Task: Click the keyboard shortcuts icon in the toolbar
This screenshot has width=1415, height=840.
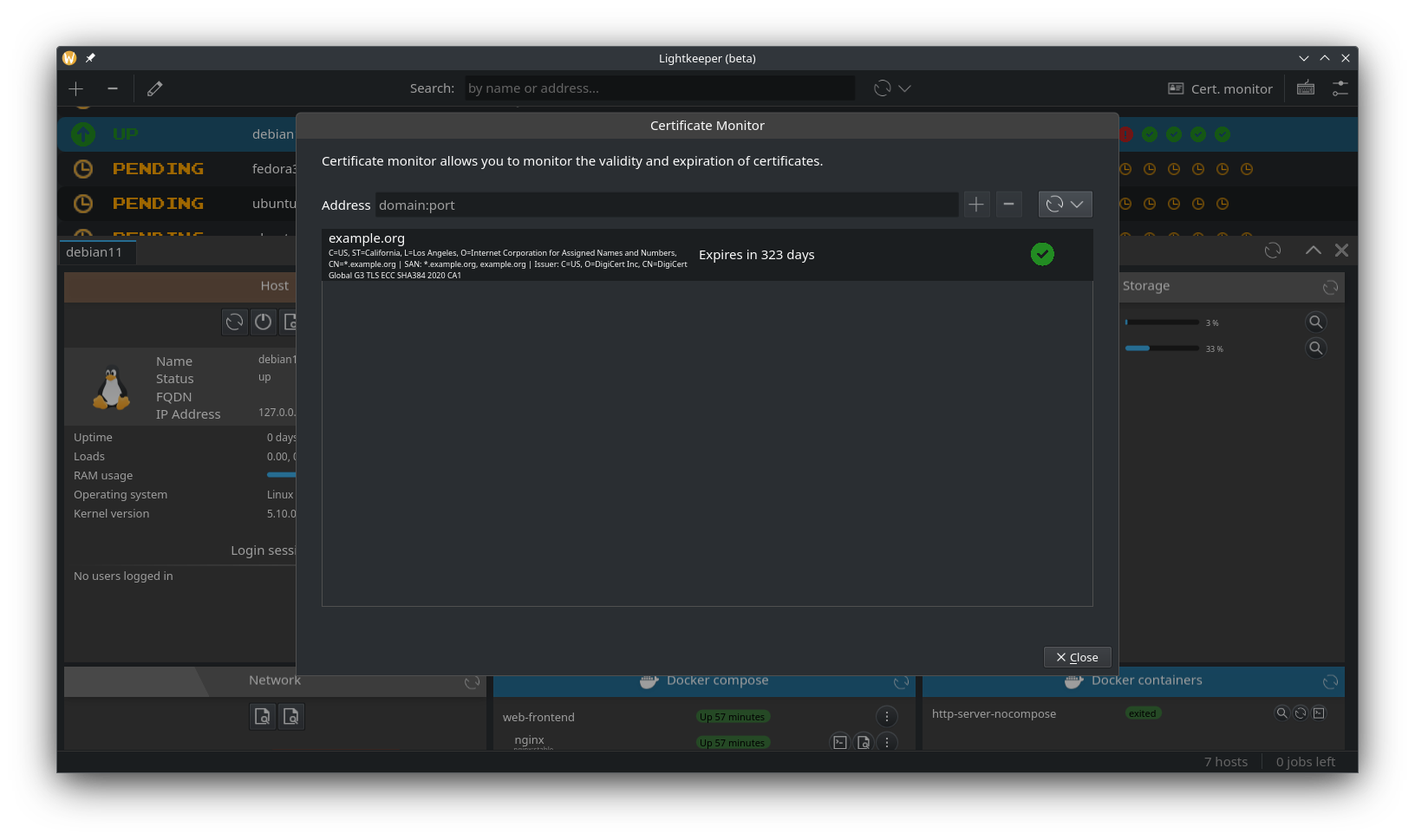Action: point(1306,88)
